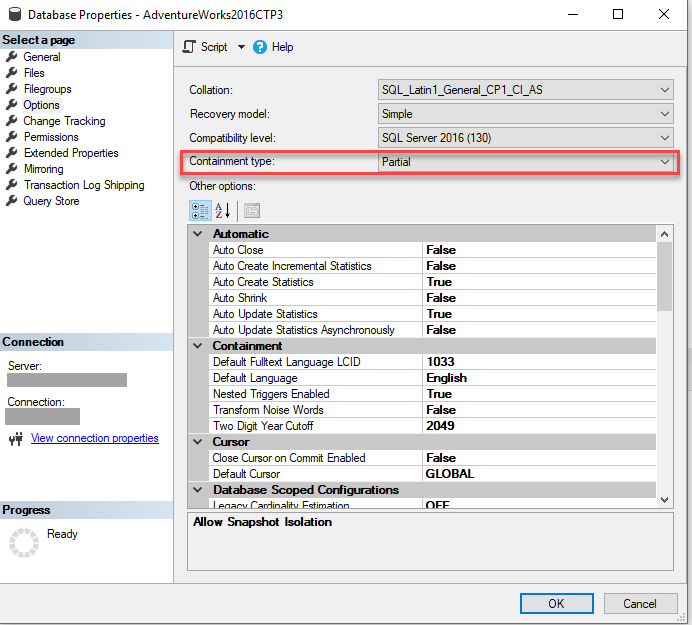Viewport: 692px width, 625px height.
Task: Go to the Query Store page
Action: [x=51, y=201]
